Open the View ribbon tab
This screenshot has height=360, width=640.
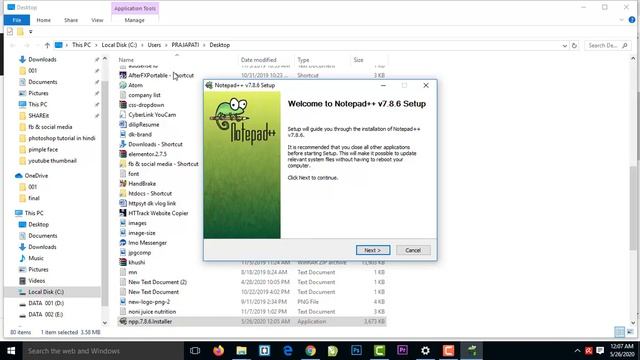click(97, 20)
